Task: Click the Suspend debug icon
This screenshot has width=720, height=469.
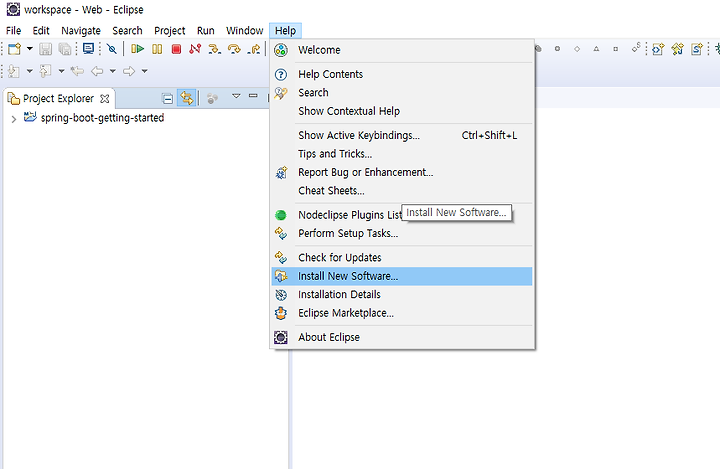Action: [157, 49]
